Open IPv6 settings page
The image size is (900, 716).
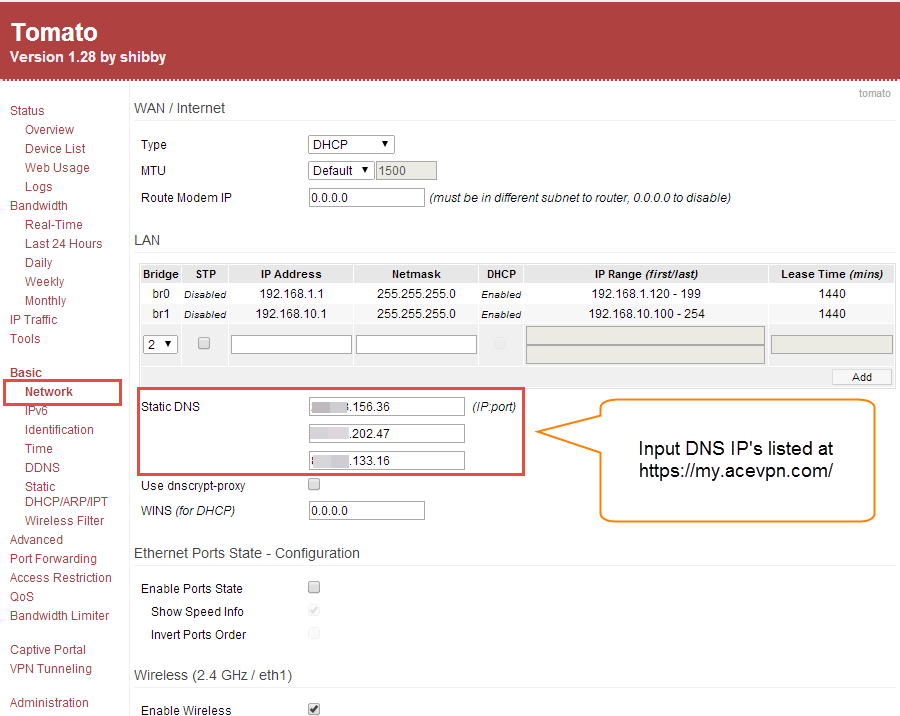coord(36,411)
